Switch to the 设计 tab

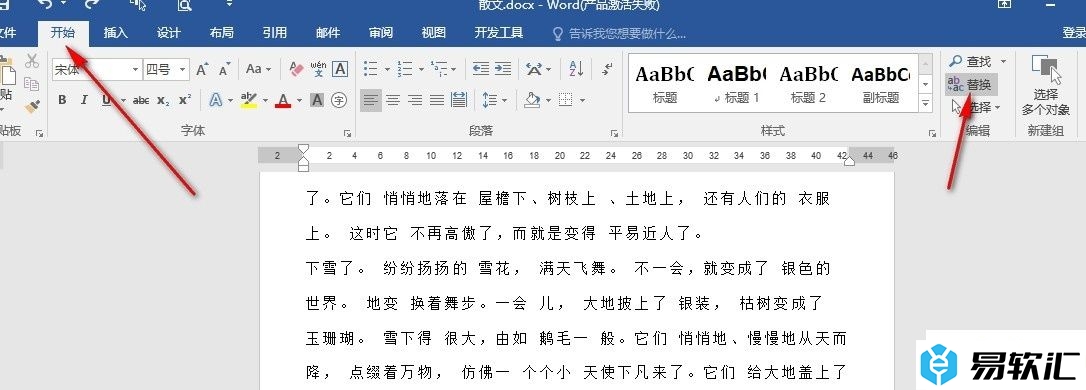(x=168, y=33)
